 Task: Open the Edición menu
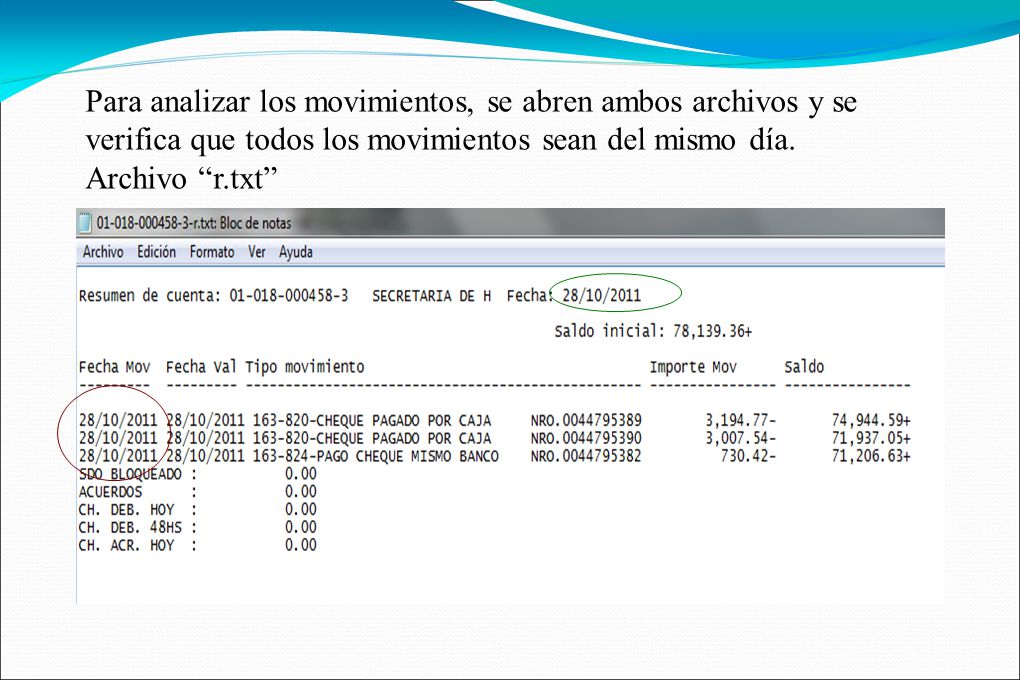tap(156, 252)
